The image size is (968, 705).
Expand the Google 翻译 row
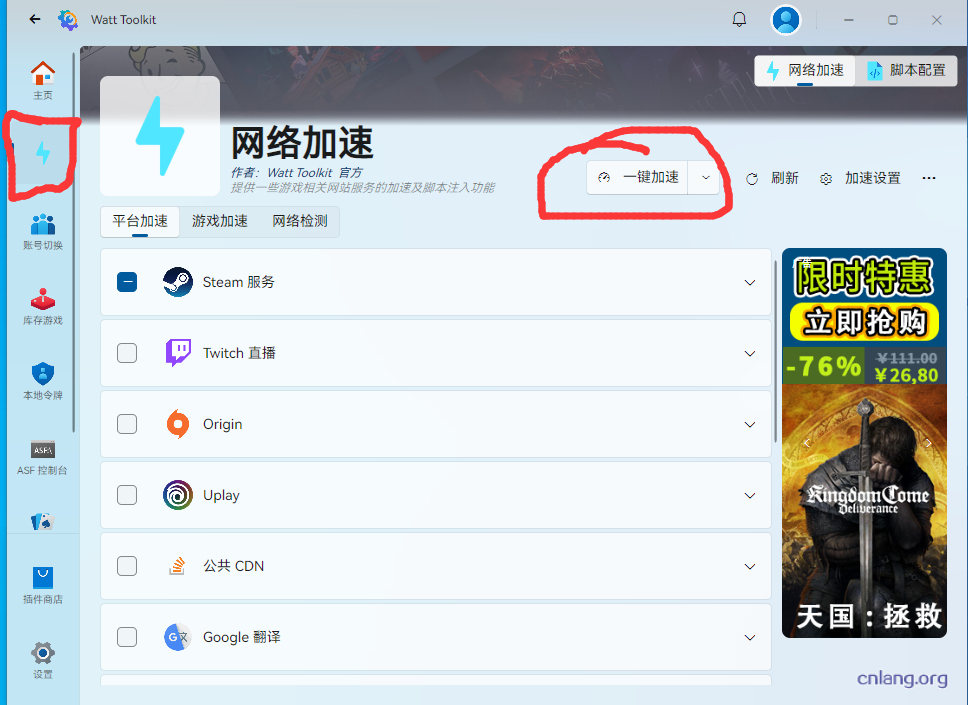[x=749, y=638]
